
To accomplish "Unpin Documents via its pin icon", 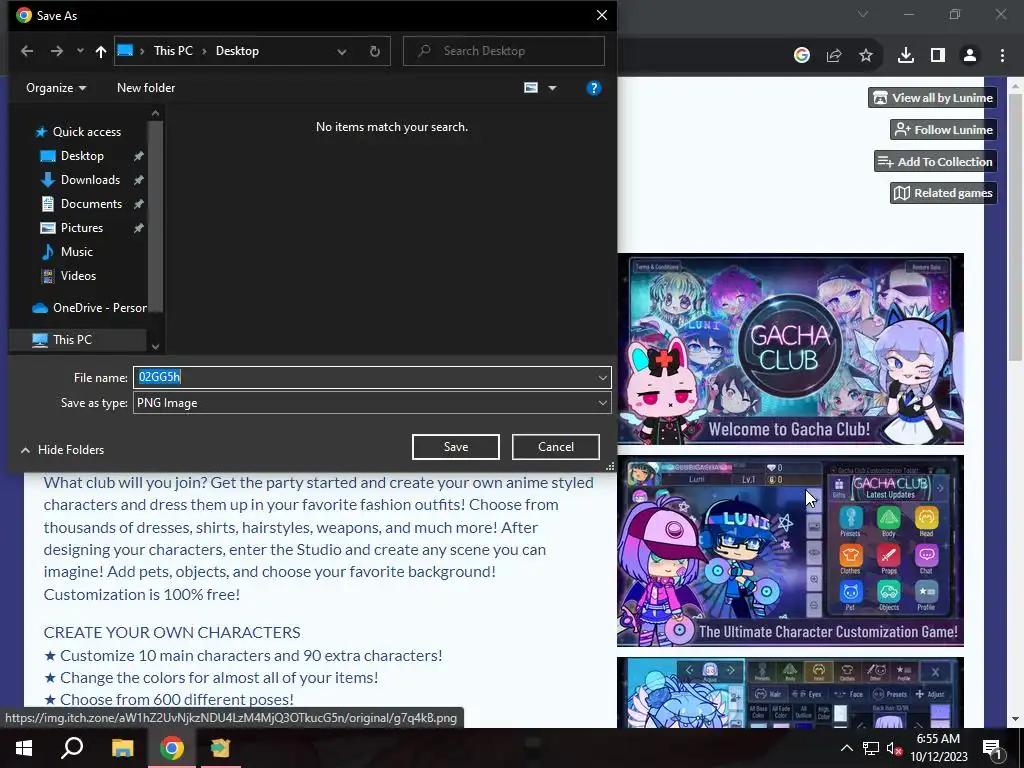I will [x=138, y=204].
